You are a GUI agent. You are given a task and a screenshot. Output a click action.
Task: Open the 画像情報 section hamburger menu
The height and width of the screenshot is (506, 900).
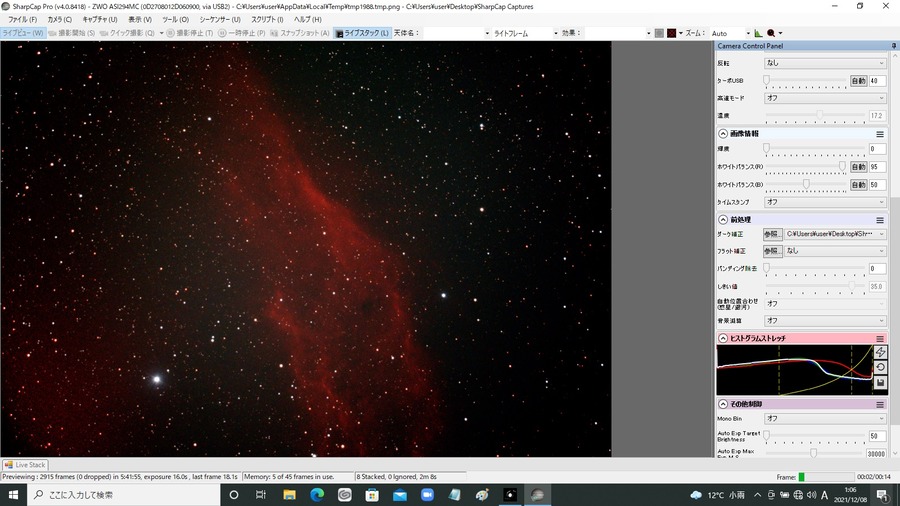pos(879,134)
